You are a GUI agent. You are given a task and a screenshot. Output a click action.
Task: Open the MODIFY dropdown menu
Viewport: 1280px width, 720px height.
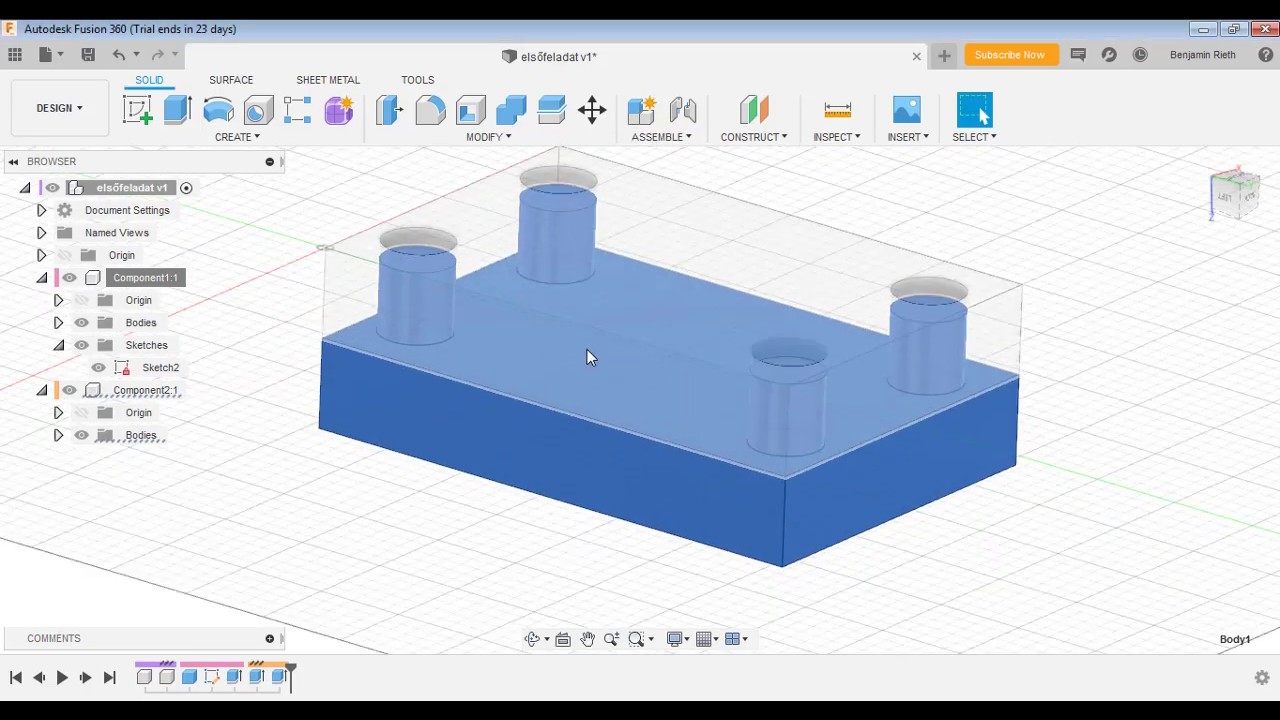pyautogui.click(x=488, y=137)
